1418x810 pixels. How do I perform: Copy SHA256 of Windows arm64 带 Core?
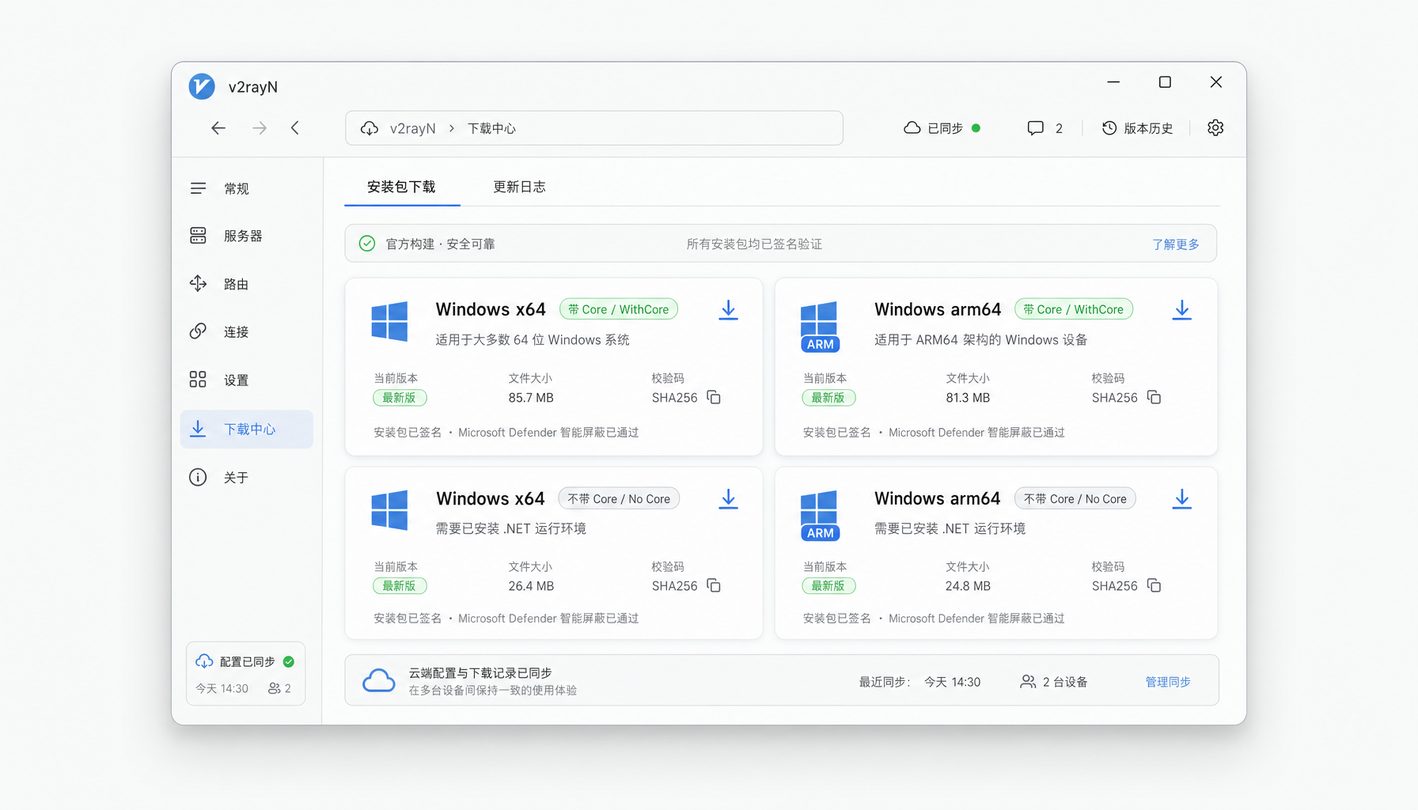1154,398
